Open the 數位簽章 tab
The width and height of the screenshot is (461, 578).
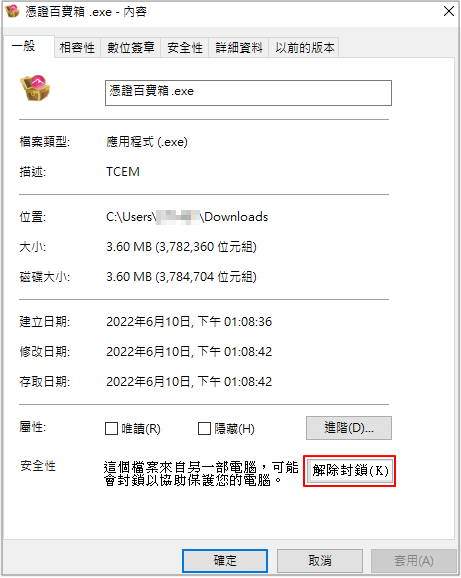click(131, 48)
